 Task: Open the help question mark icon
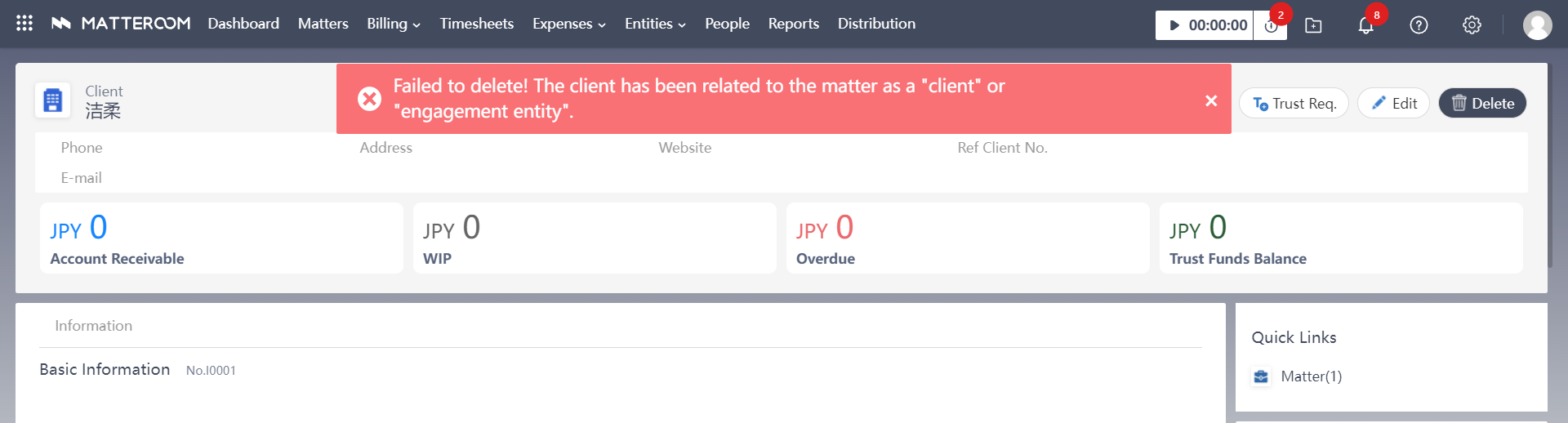coord(1419,25)
